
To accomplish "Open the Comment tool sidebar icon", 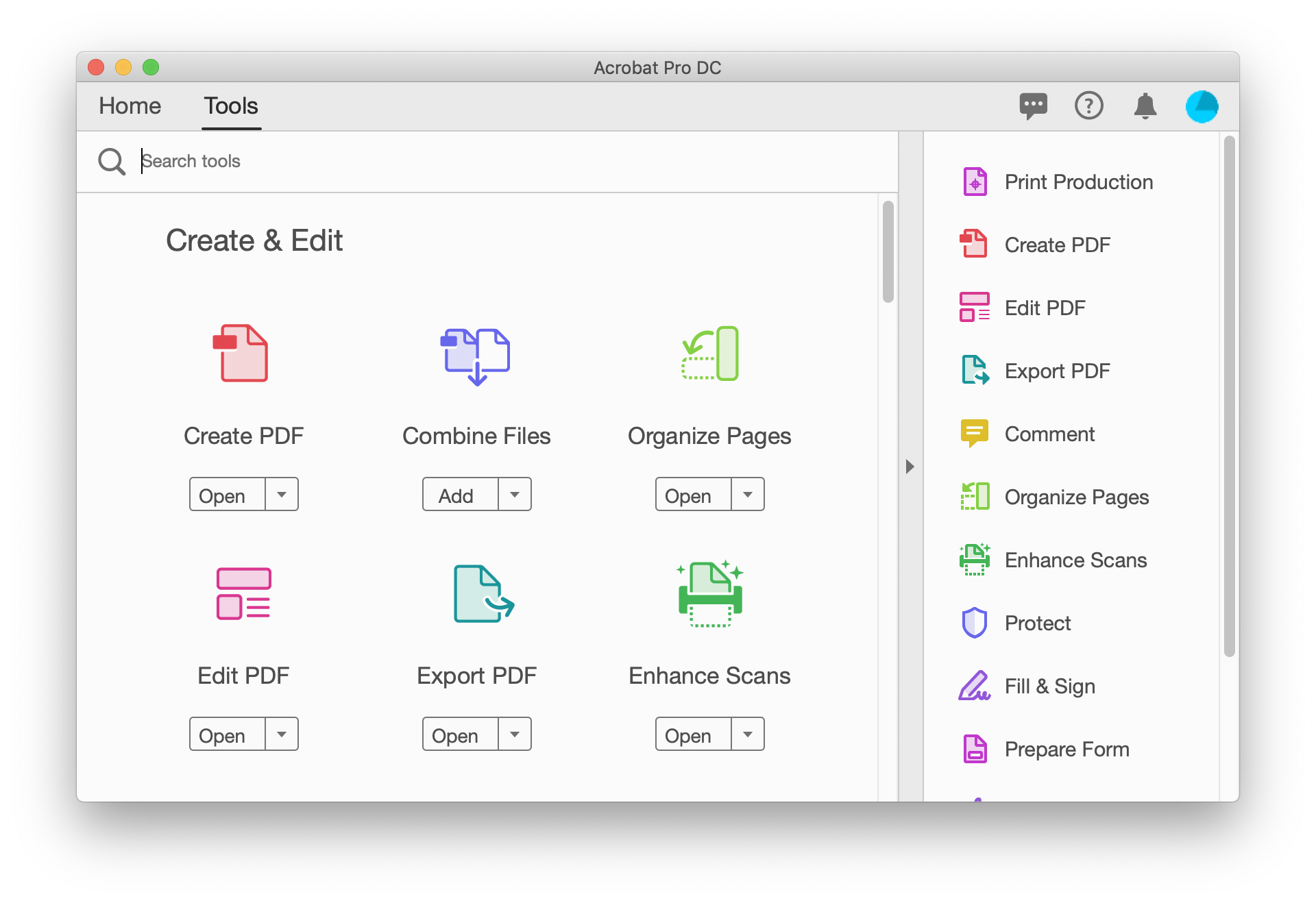I will [x=974, y=433].
